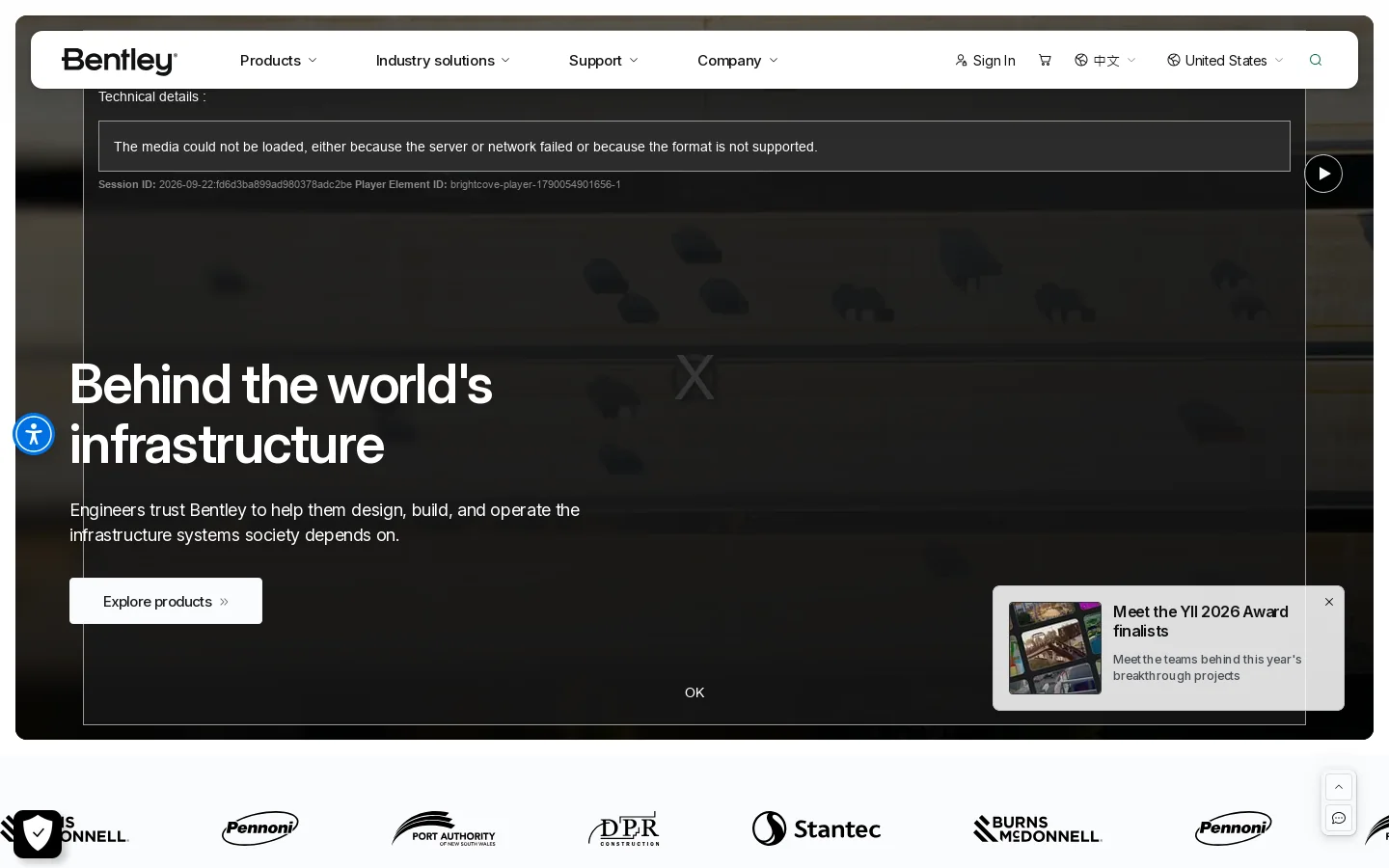Play the hero background video
The image size is (1389, 868).
coord(1323,174)
